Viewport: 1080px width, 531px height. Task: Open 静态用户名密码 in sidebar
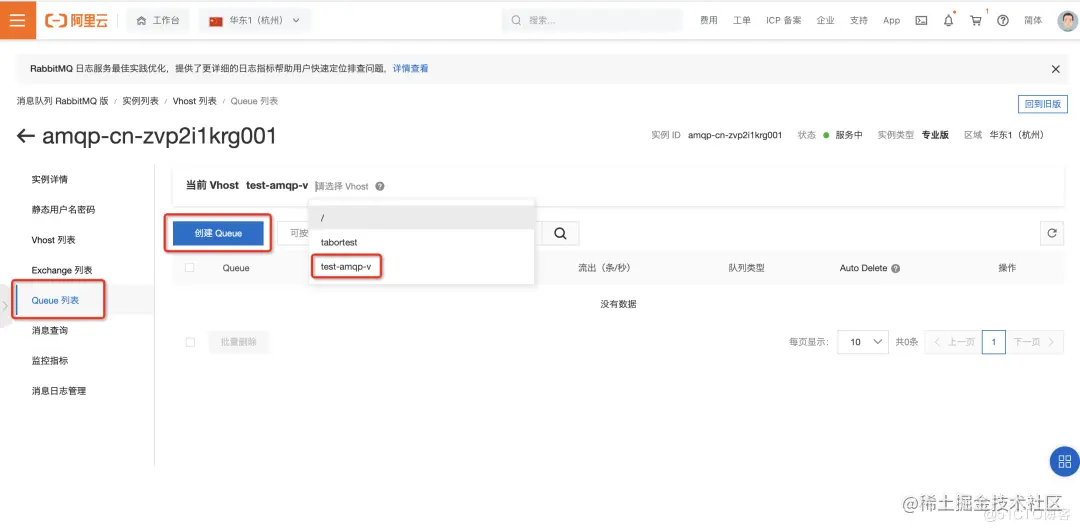(x=63, y=210)
